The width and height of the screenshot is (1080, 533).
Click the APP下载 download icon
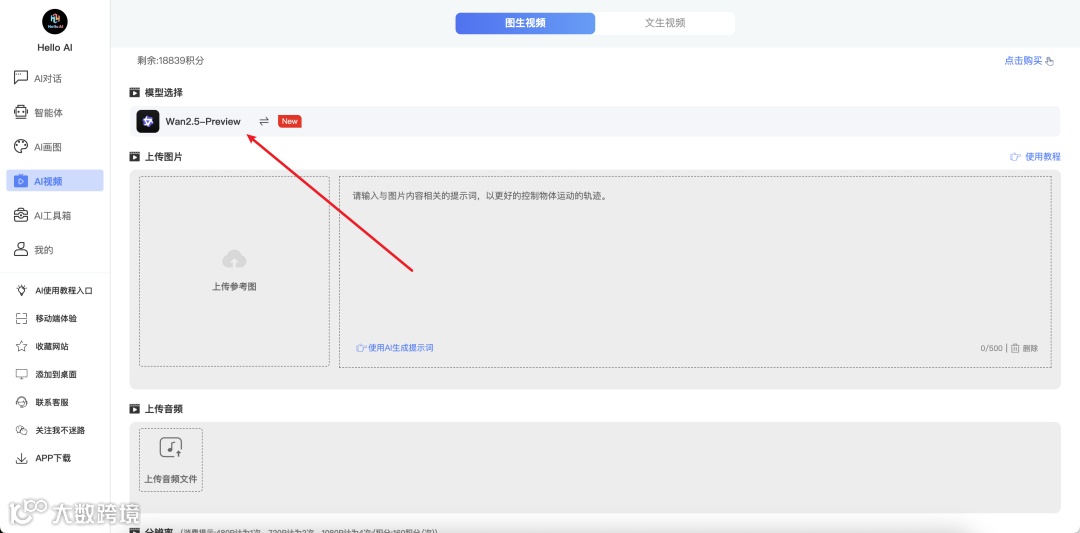tap(21, 458)
